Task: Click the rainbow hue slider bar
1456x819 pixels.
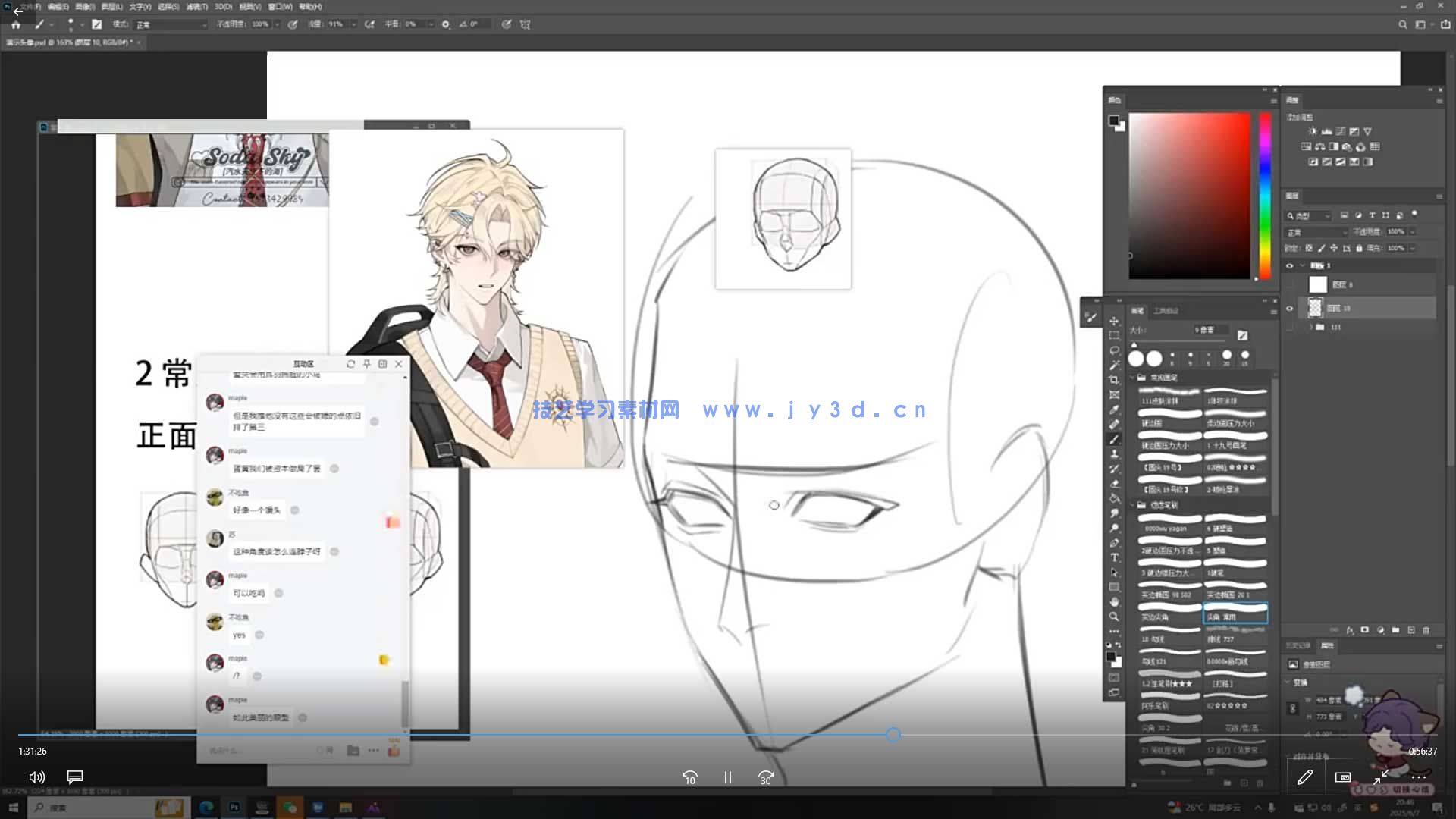Action: click(1264, 196)
